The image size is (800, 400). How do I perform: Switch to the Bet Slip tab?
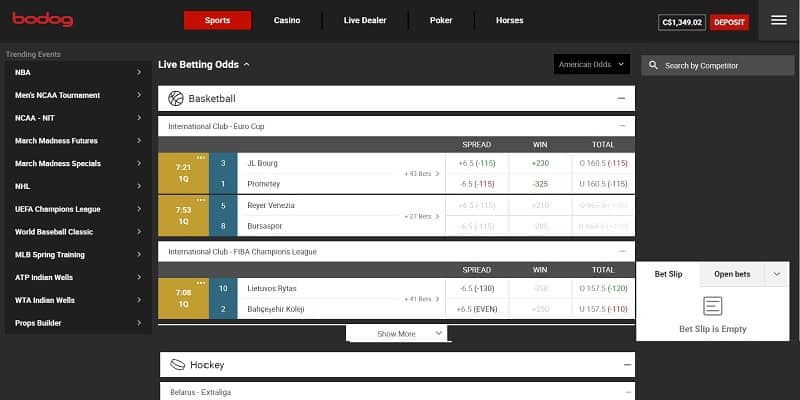coord(668,274)
